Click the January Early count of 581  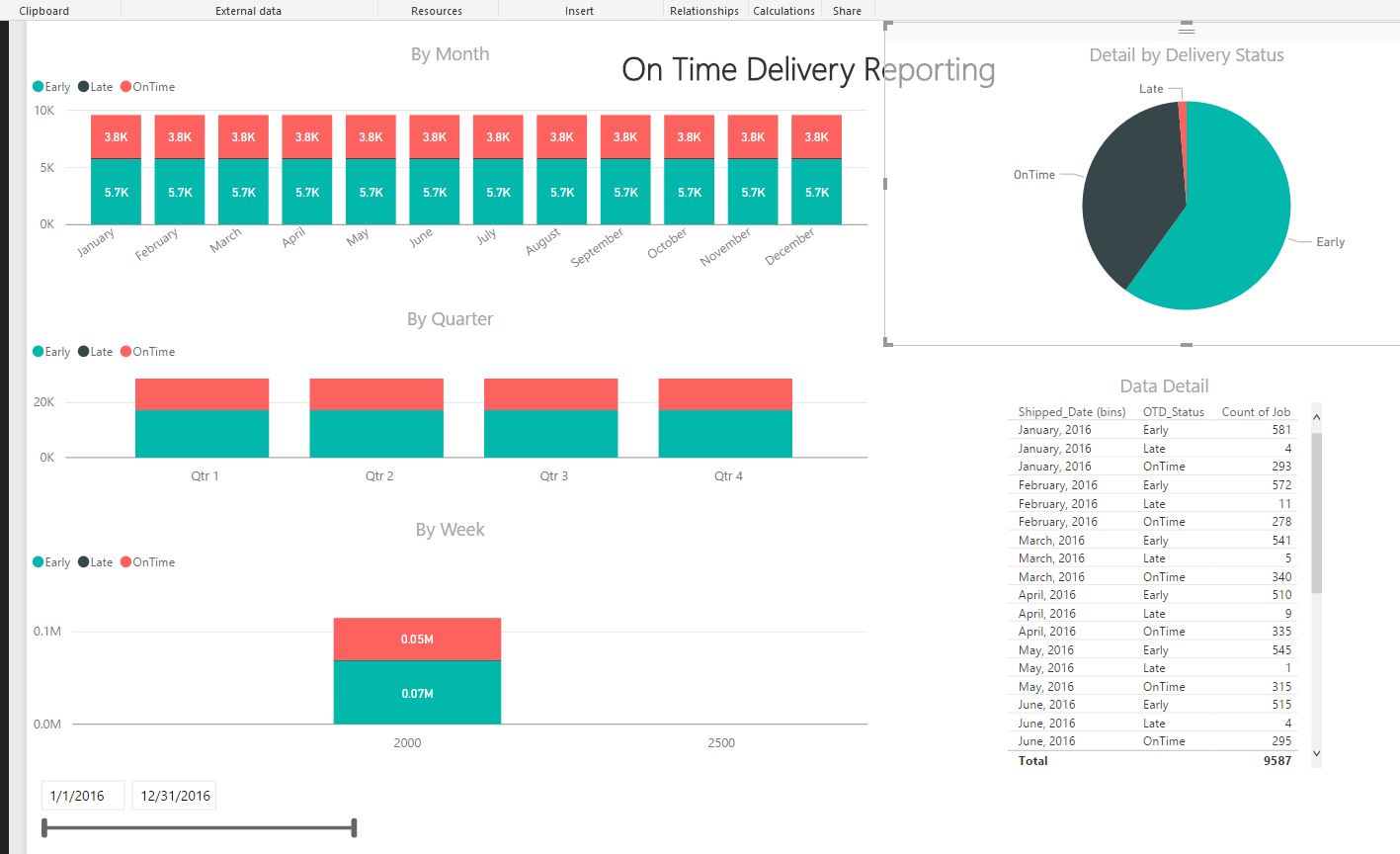pyautogui.click(x=1281, y=430)
